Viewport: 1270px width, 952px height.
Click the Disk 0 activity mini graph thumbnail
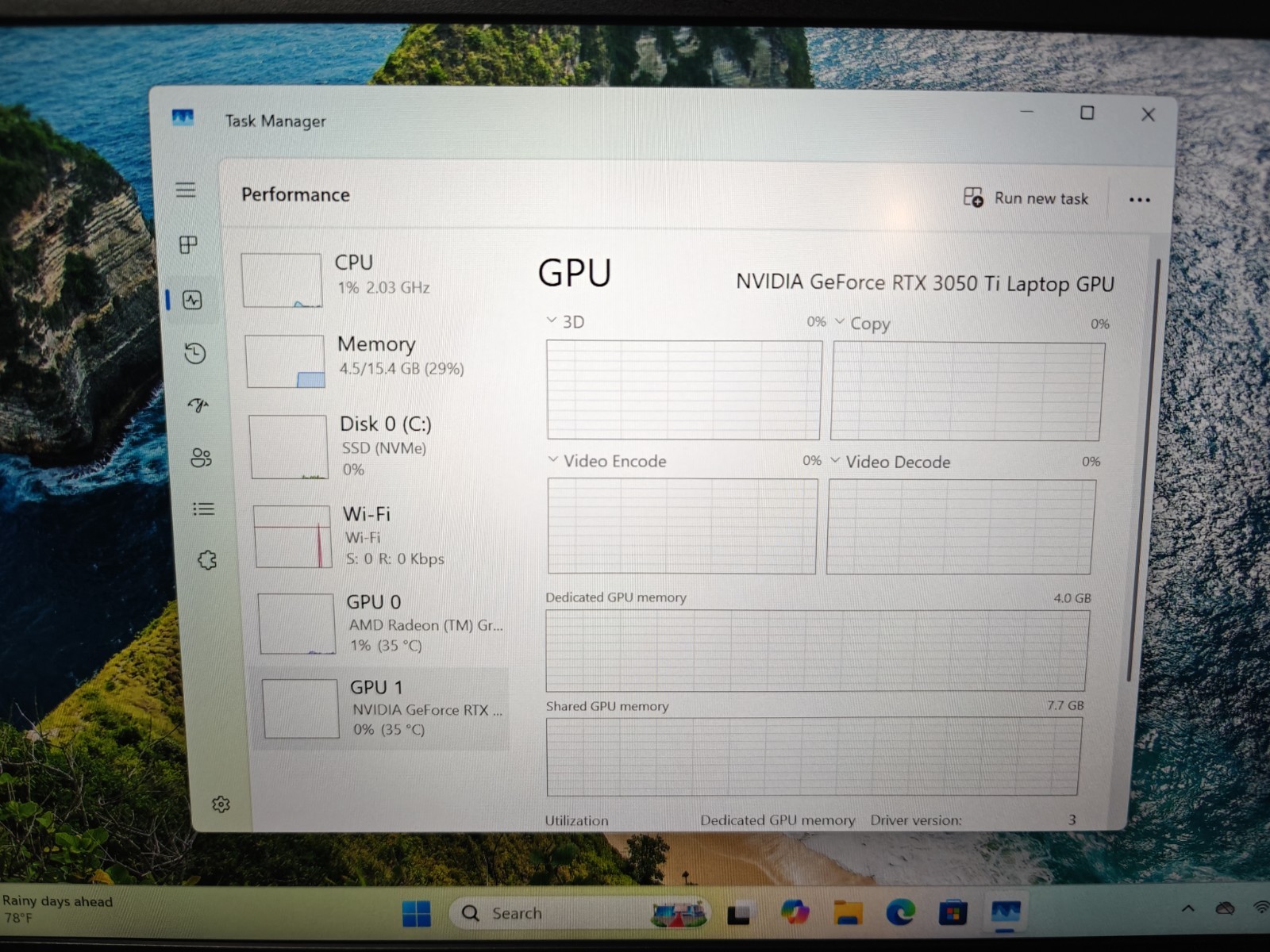pyautogui.click(x=289, y=447)
